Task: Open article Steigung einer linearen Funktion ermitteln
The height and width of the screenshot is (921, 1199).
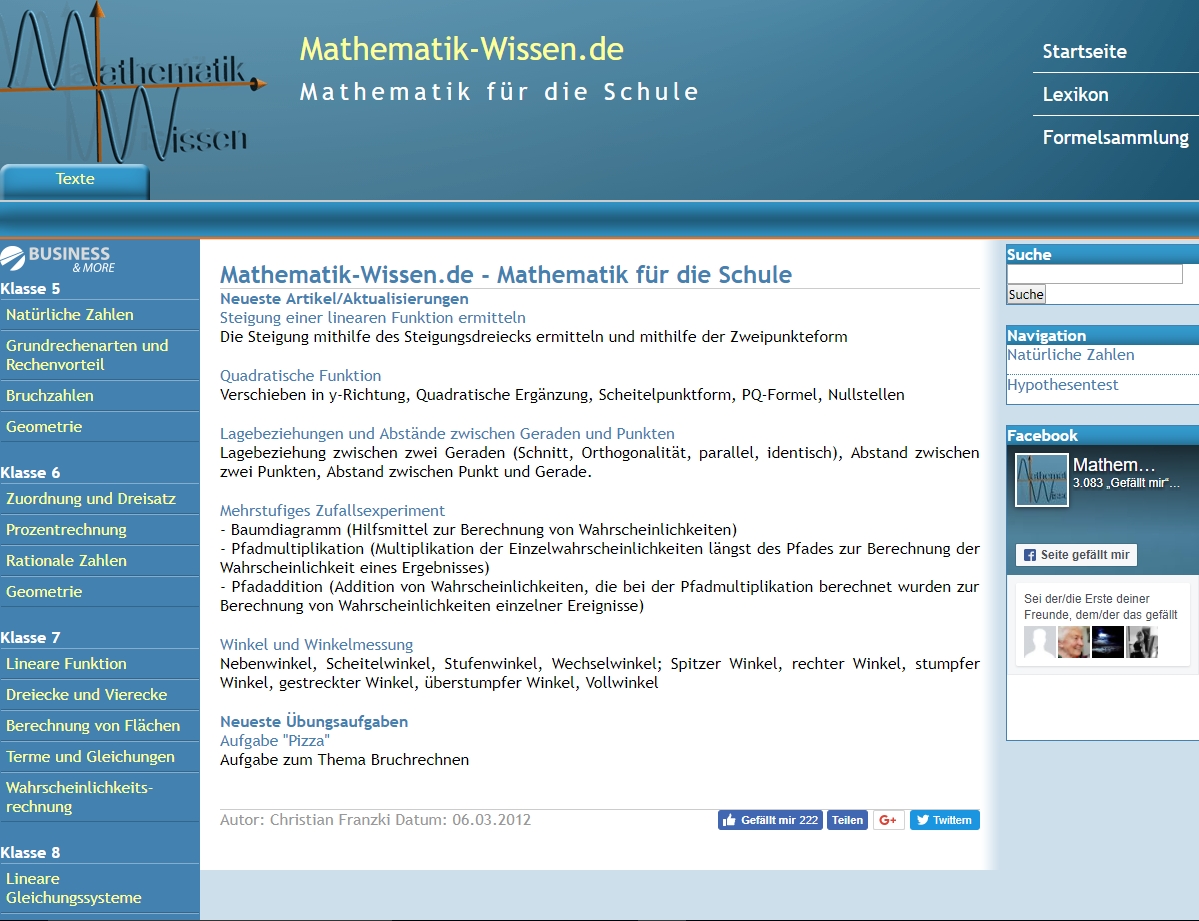Action: (372, 317)
